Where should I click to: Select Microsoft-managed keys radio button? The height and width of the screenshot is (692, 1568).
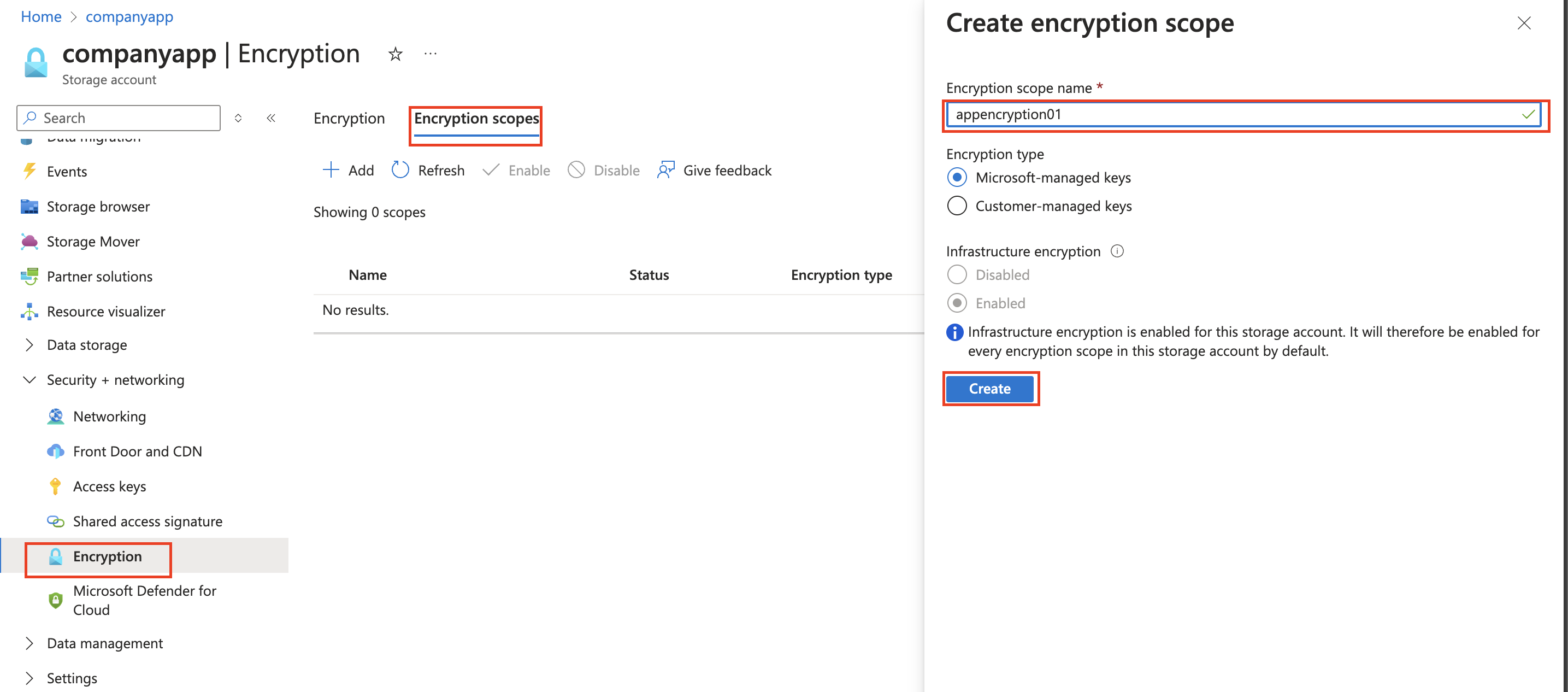coord(957,177)
